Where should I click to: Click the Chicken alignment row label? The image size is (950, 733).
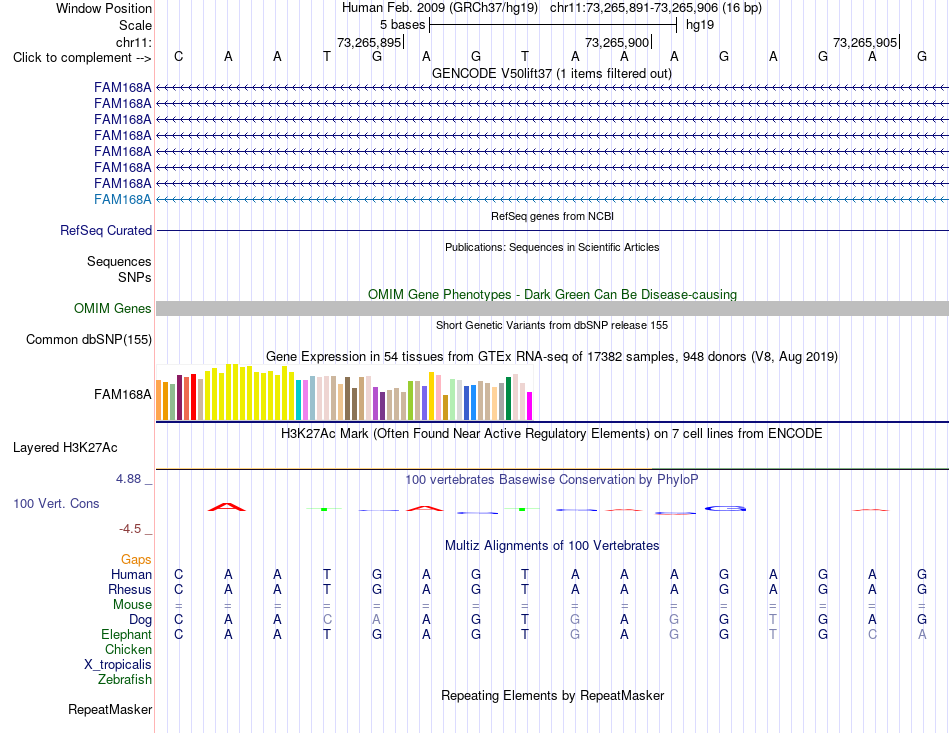click(x=128, y=649)
